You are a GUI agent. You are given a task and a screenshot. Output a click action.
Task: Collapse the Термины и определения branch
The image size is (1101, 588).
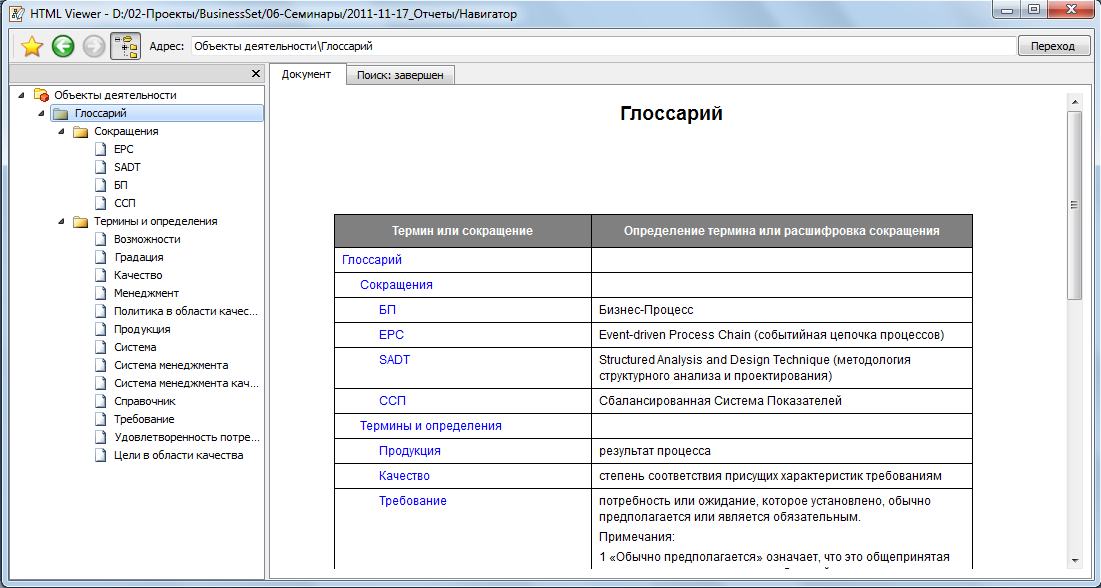coord(60,221)
